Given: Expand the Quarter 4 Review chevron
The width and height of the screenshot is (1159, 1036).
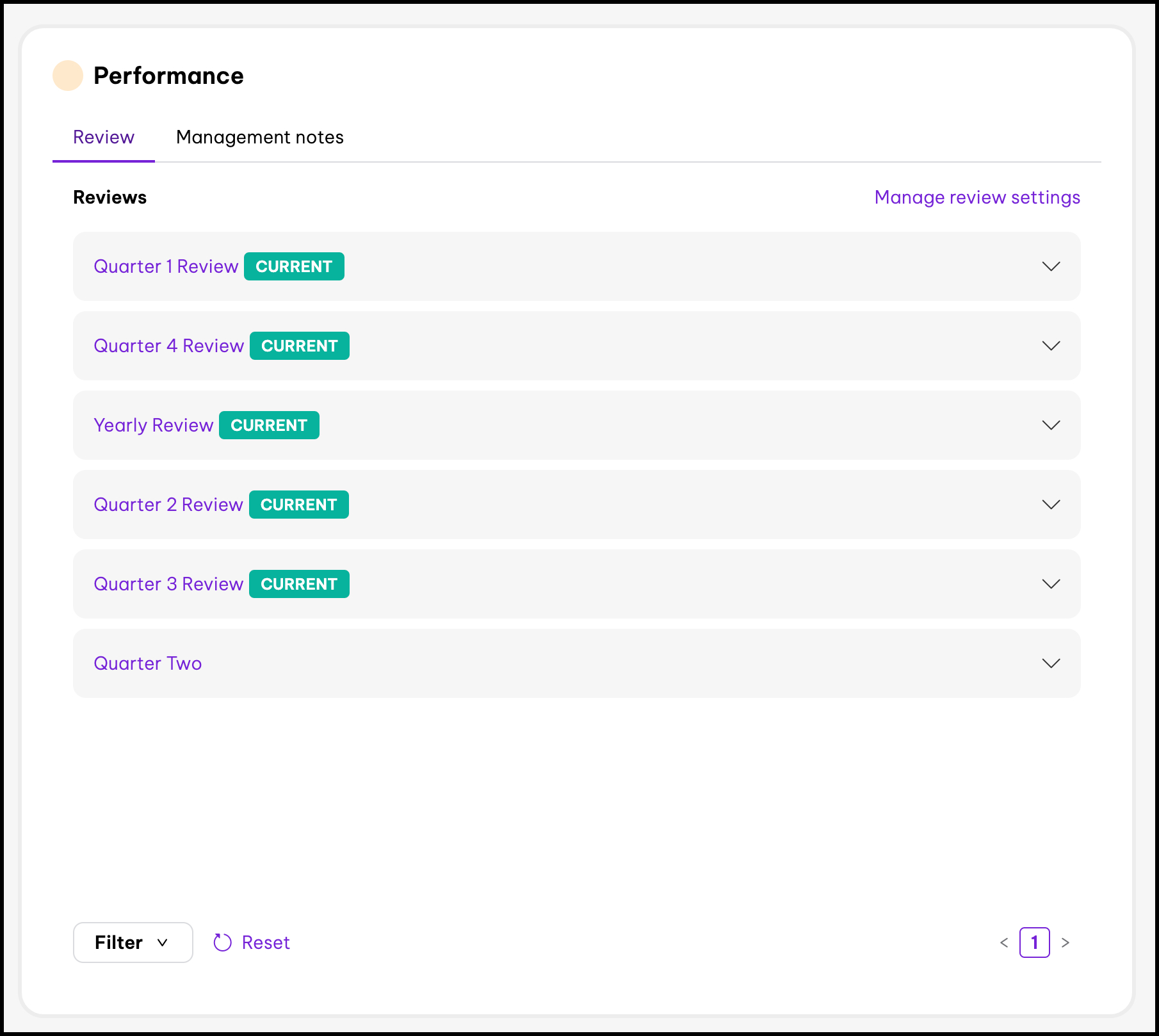Looking at the screenshot, I should point(1051,346).
